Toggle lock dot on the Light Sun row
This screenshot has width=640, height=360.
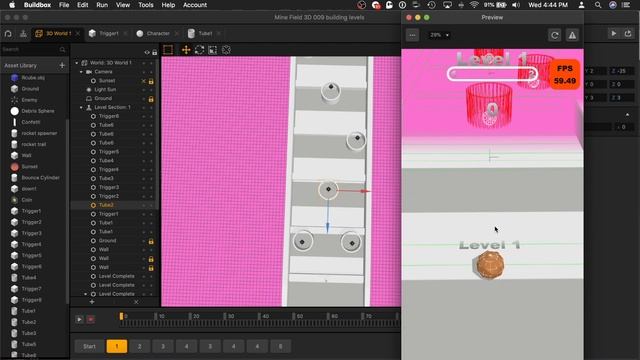click(151, 89)
